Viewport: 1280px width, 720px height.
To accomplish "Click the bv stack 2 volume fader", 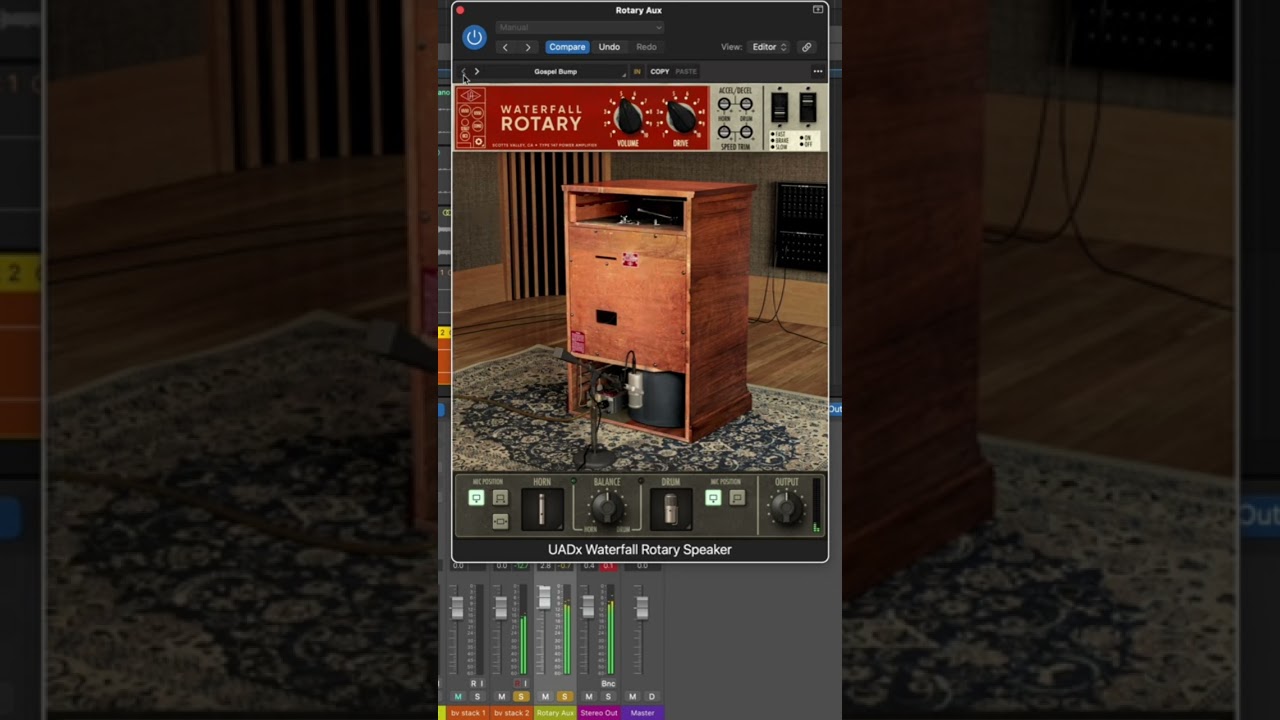I will click(501, 608).
